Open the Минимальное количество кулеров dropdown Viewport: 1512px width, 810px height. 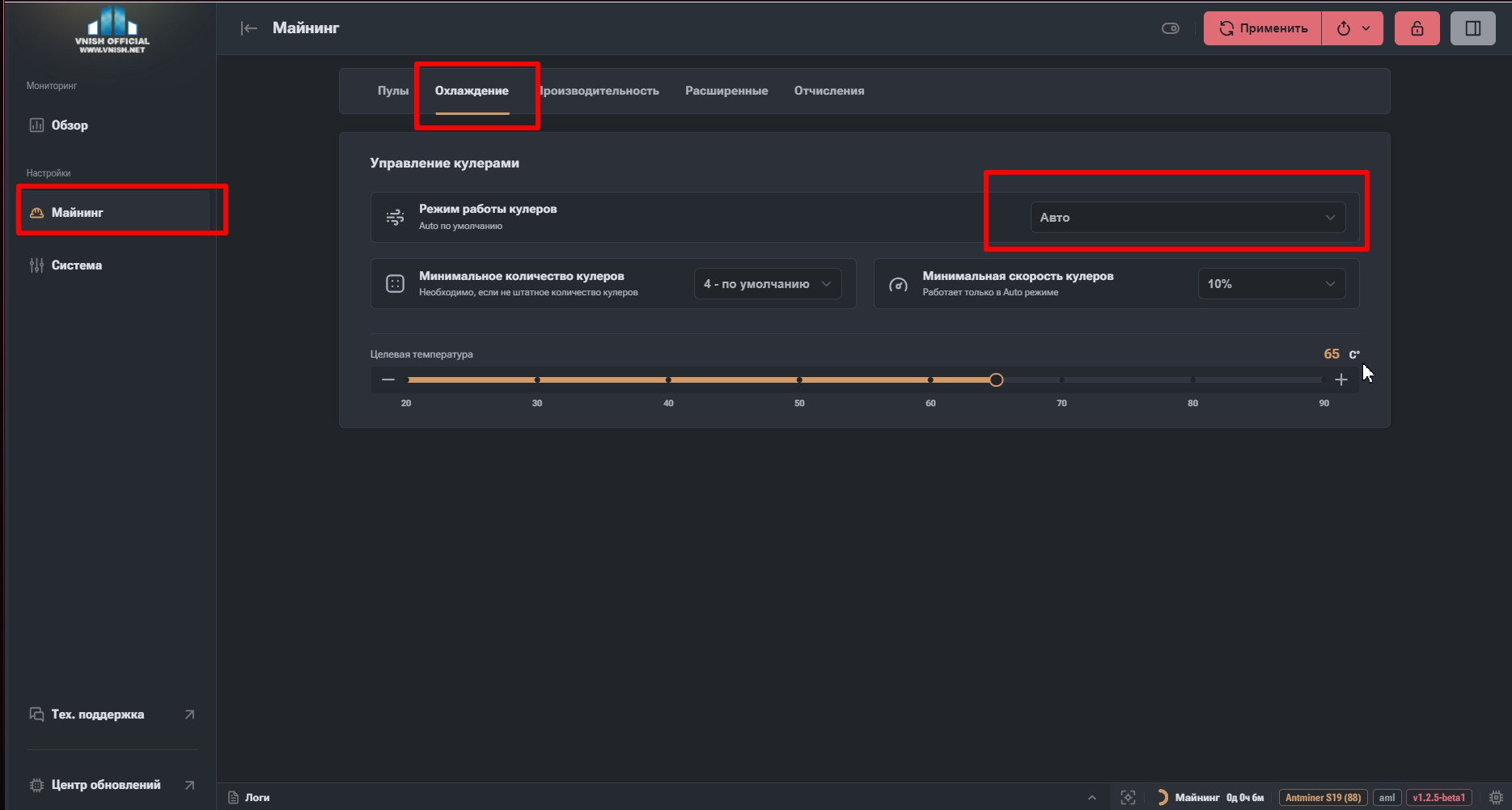(768, 284)
